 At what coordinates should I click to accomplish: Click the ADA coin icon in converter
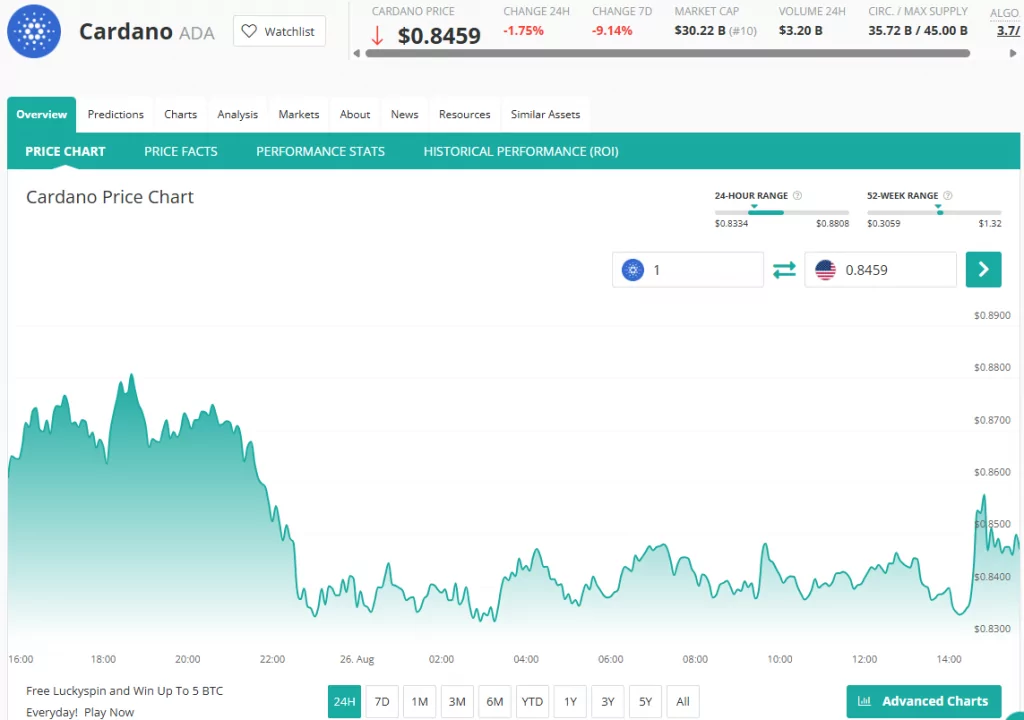[632, 270]
